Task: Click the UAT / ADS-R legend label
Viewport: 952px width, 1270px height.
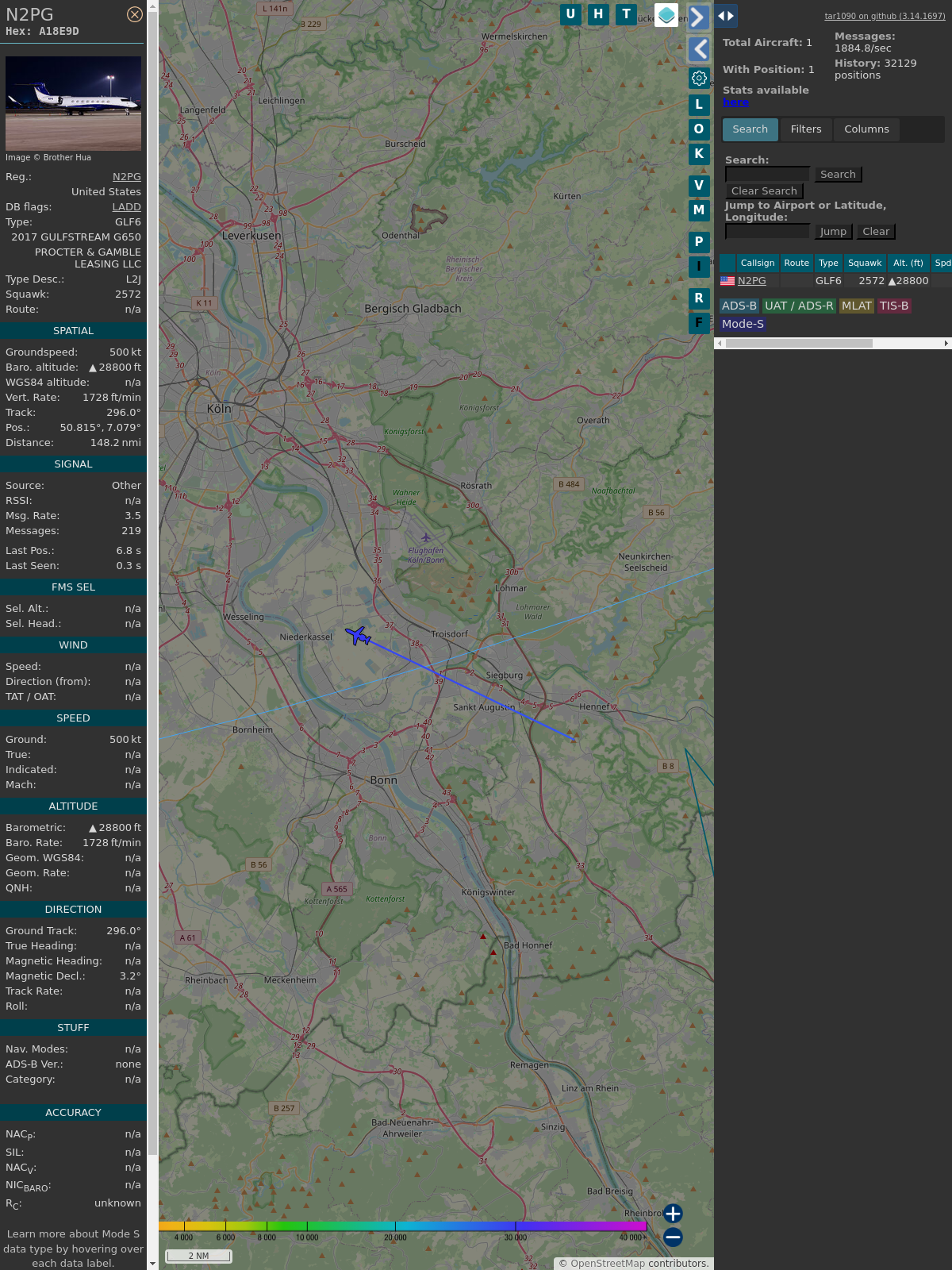Action: 799,306
